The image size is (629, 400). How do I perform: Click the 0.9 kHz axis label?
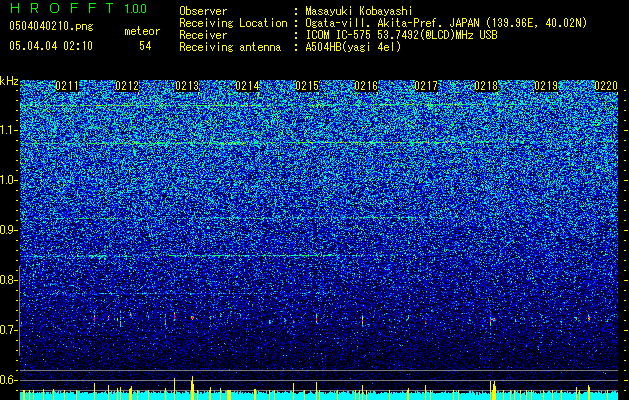[9, 230]
